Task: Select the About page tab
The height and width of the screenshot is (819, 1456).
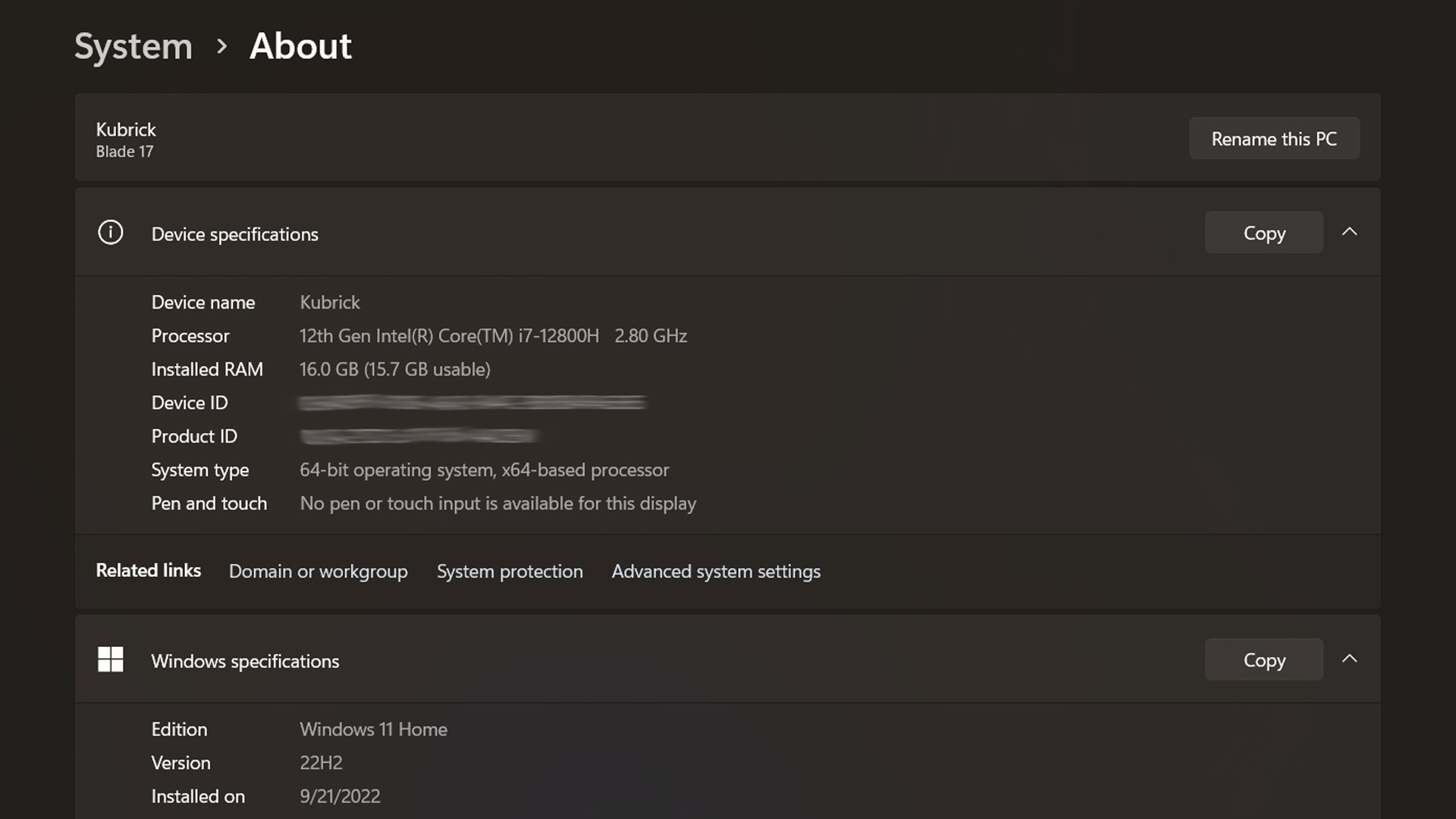Action: [299, 43]
